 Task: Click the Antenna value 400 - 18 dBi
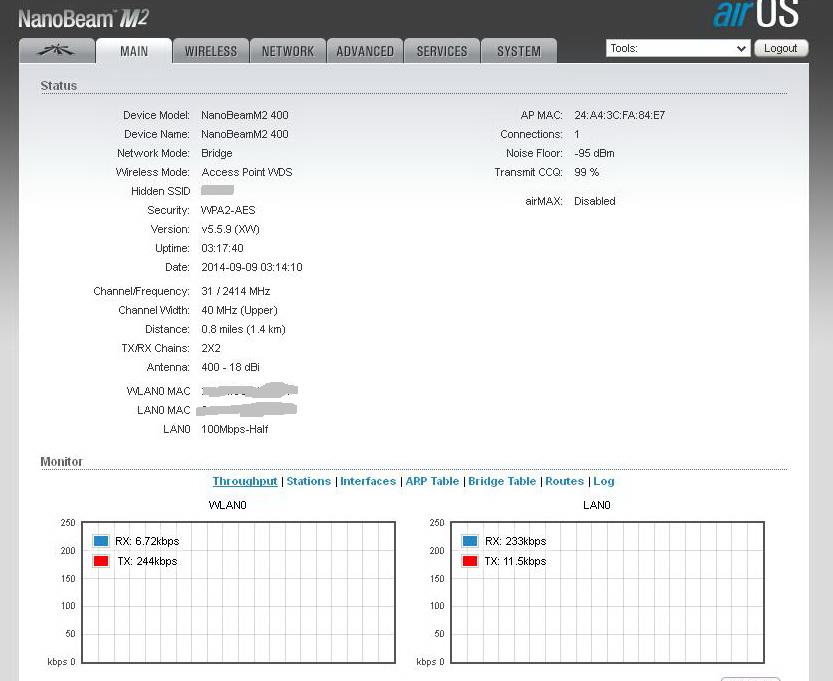tap(231, 368)
